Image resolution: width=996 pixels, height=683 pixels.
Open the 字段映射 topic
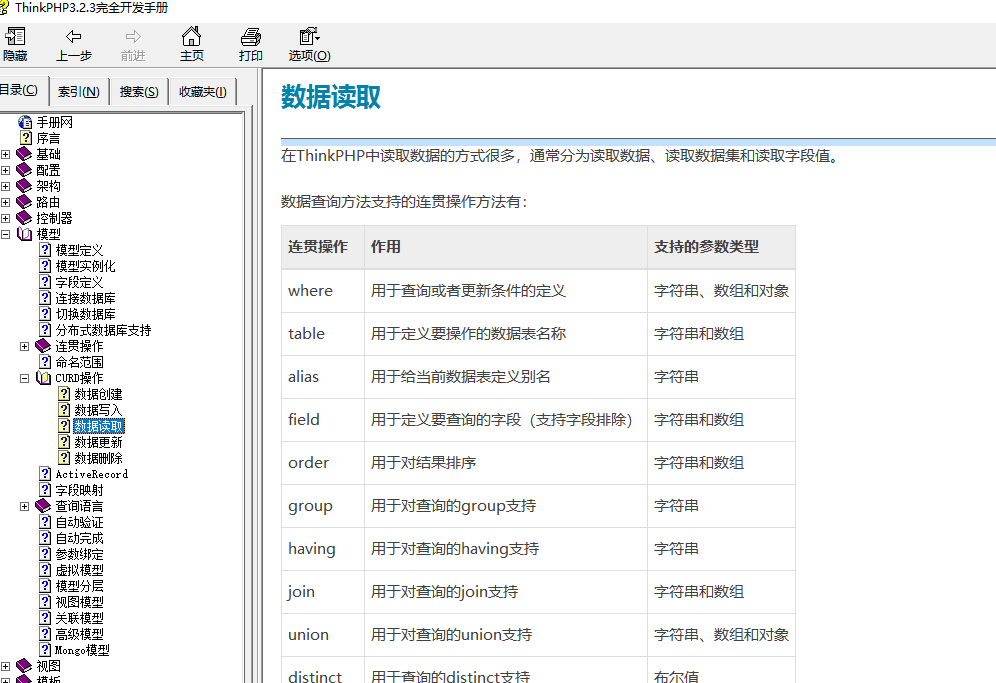tap(79, 490)
